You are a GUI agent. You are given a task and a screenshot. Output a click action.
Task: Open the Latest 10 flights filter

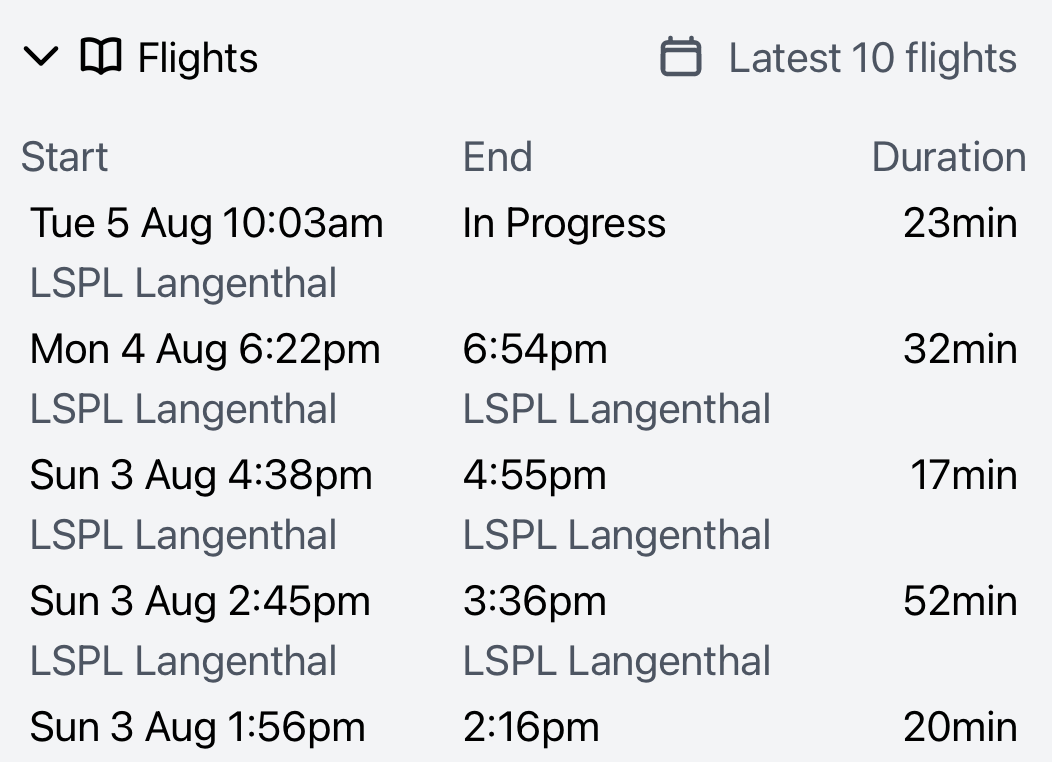point(872,58)
